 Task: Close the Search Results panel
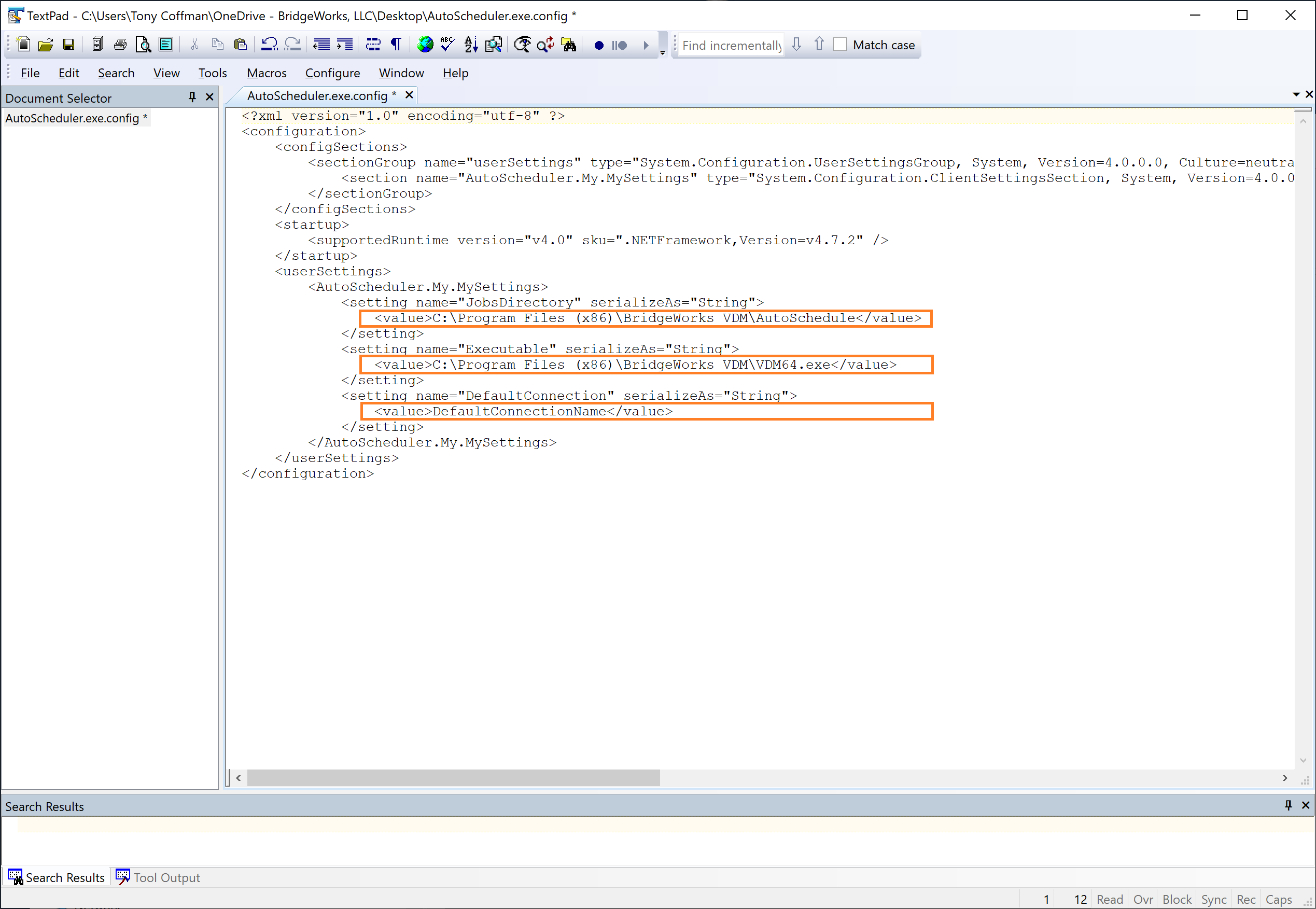1306,805
